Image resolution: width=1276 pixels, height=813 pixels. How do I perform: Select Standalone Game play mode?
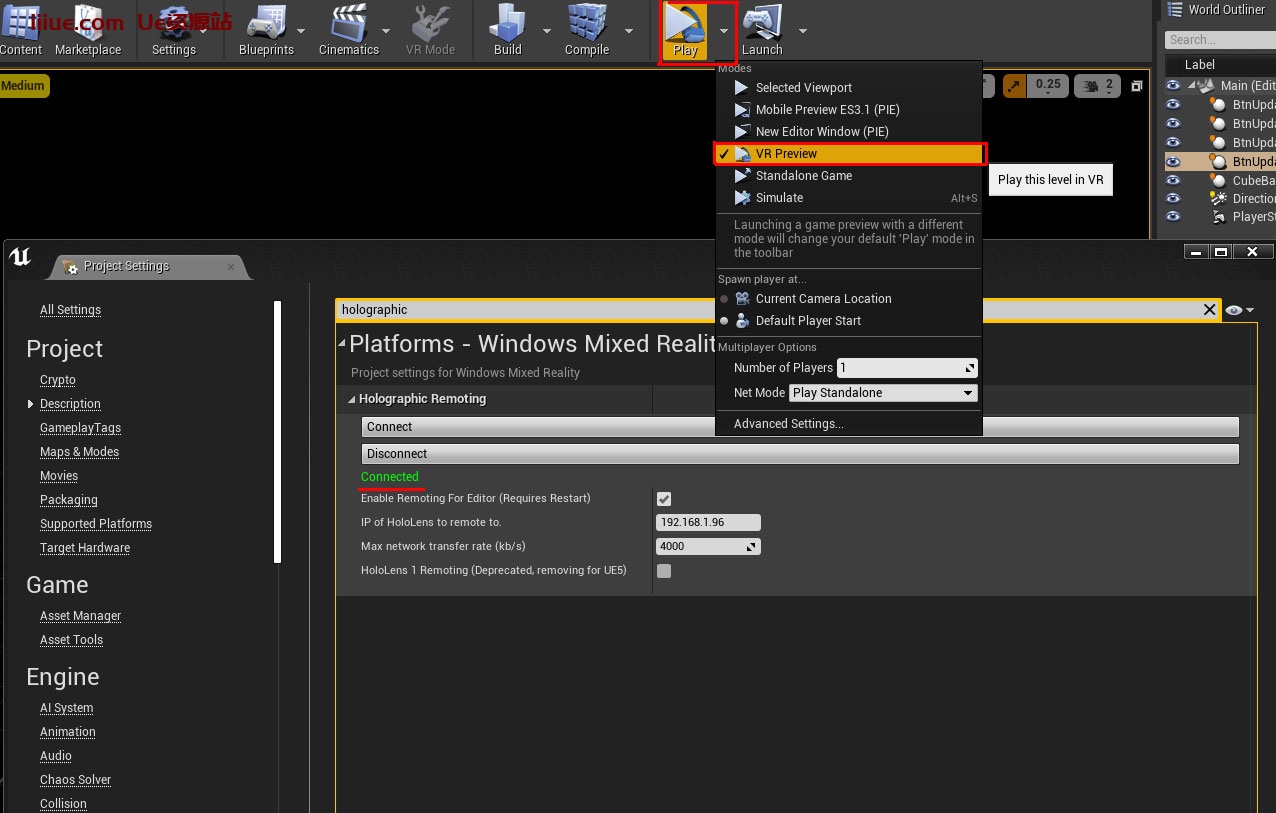[803, 176]
